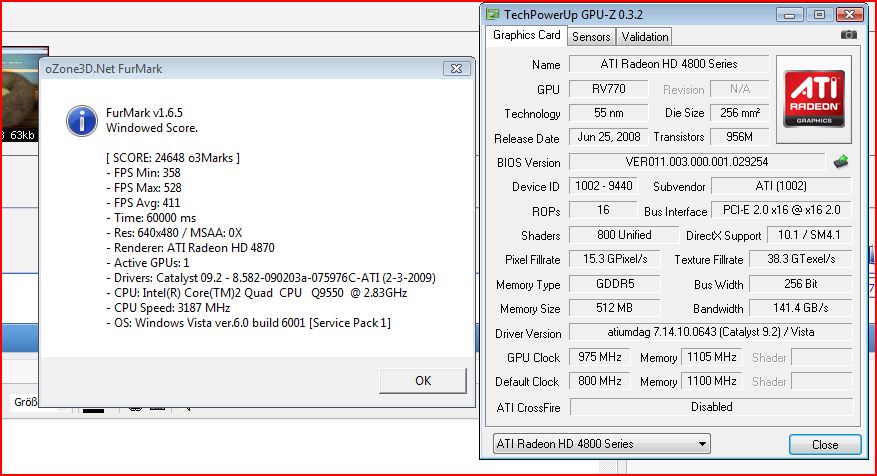Click the ATI Radeon logo image

coord(814,99)
